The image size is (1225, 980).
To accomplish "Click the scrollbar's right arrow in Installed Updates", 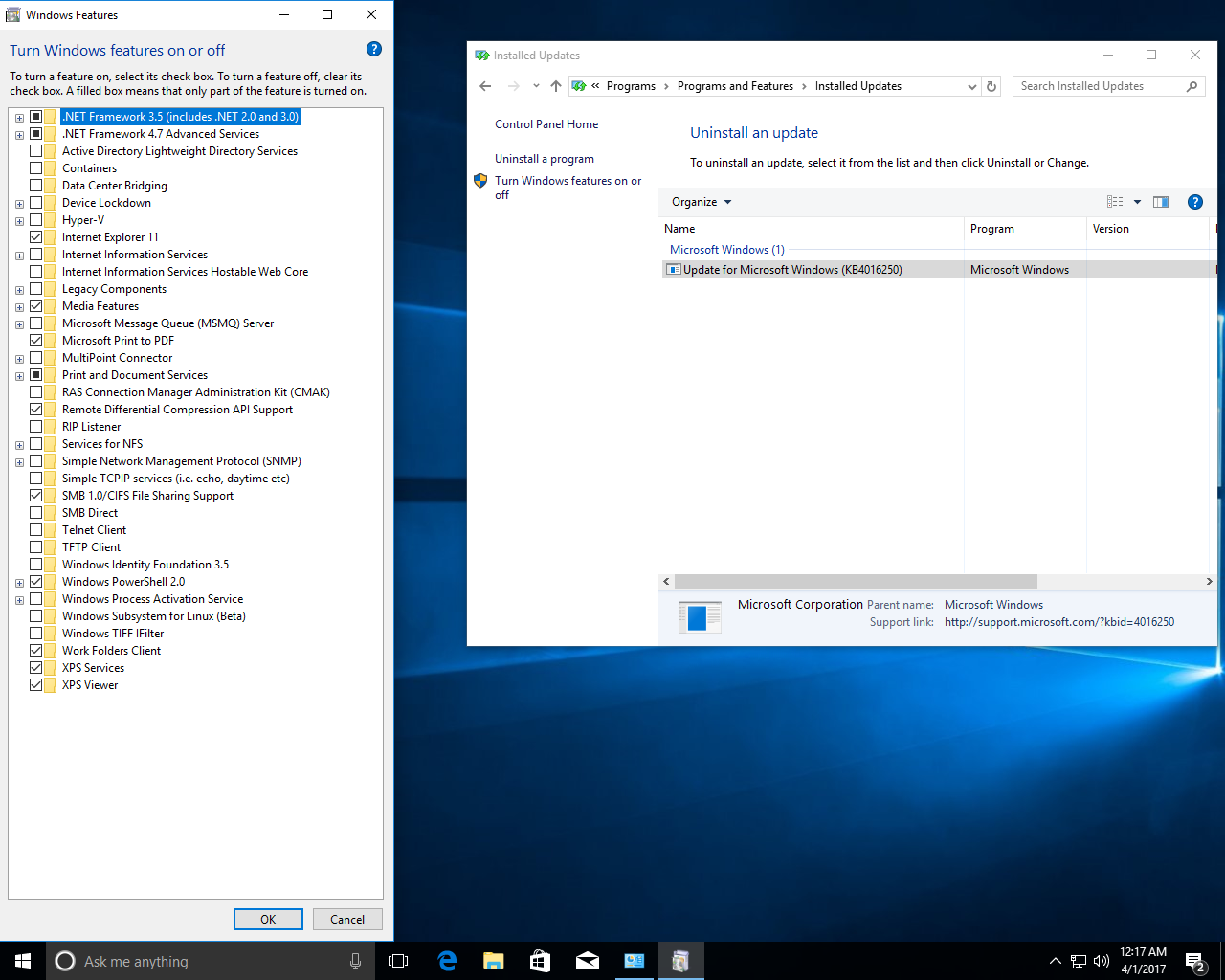I will pos(1210,582).
